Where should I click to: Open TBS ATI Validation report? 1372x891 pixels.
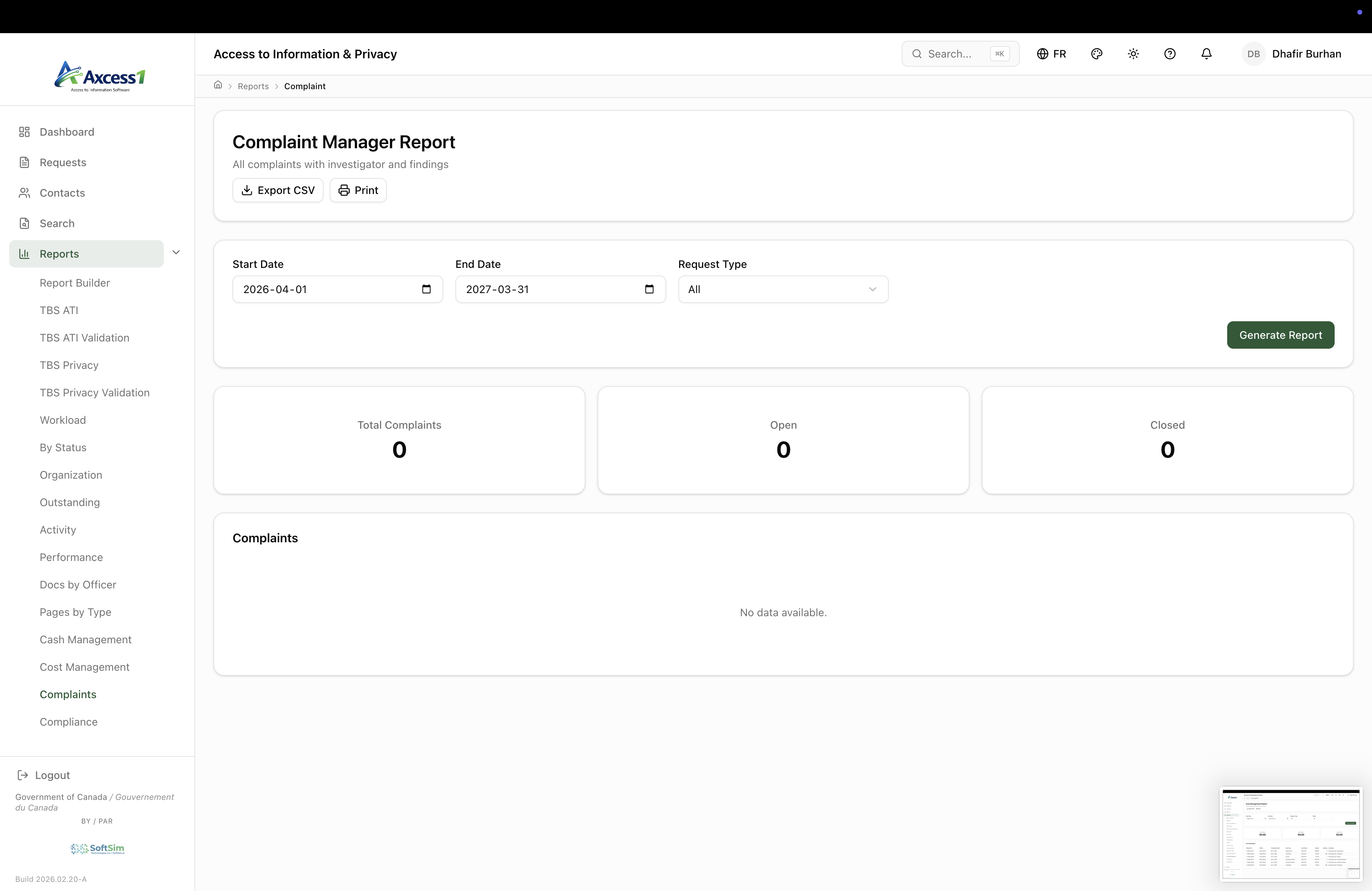click(84, 338)
